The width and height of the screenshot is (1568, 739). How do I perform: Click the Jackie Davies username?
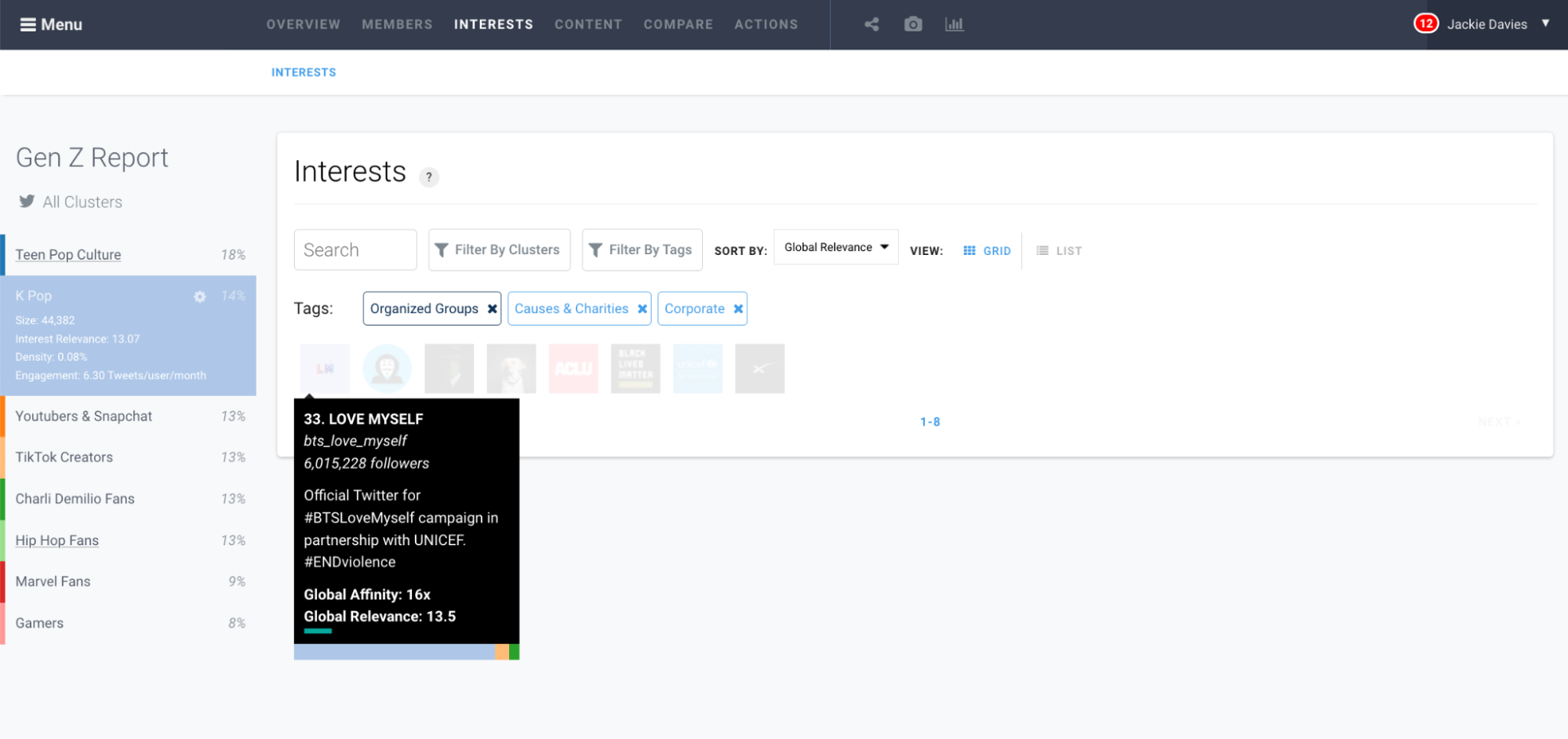pos(1487,24)
